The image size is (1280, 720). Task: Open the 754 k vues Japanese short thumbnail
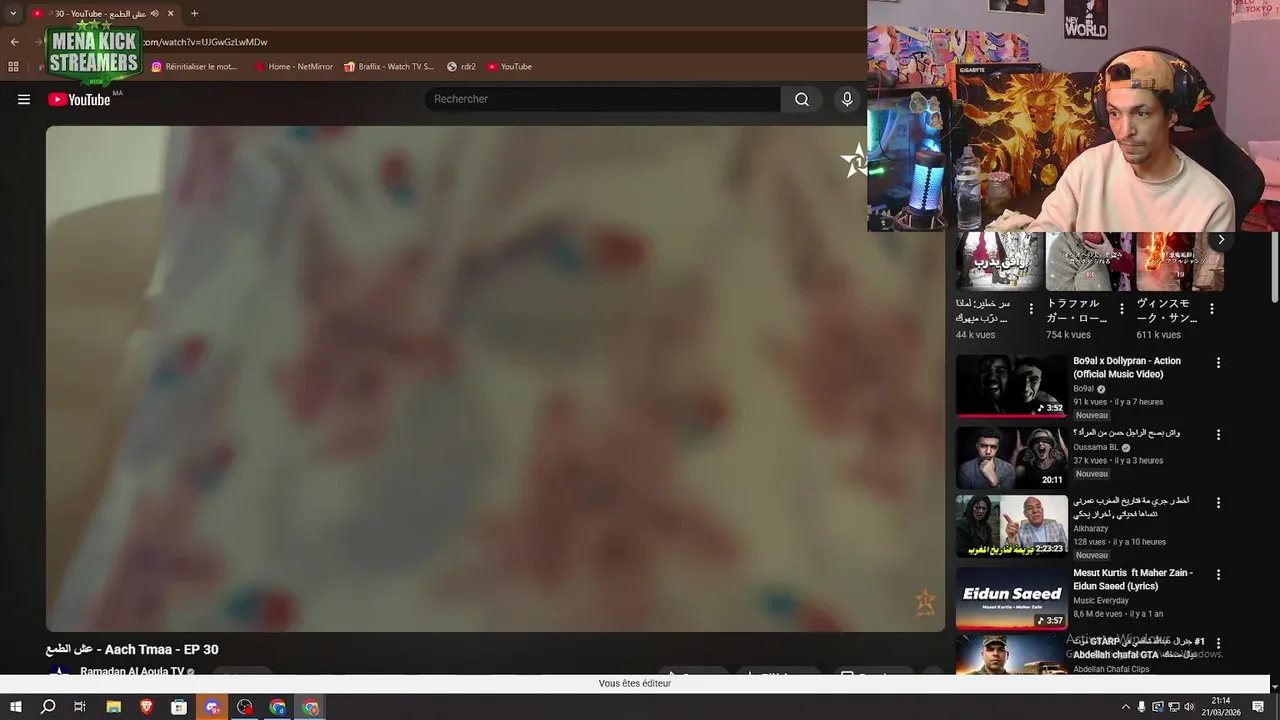click(x=1089, y=261)
